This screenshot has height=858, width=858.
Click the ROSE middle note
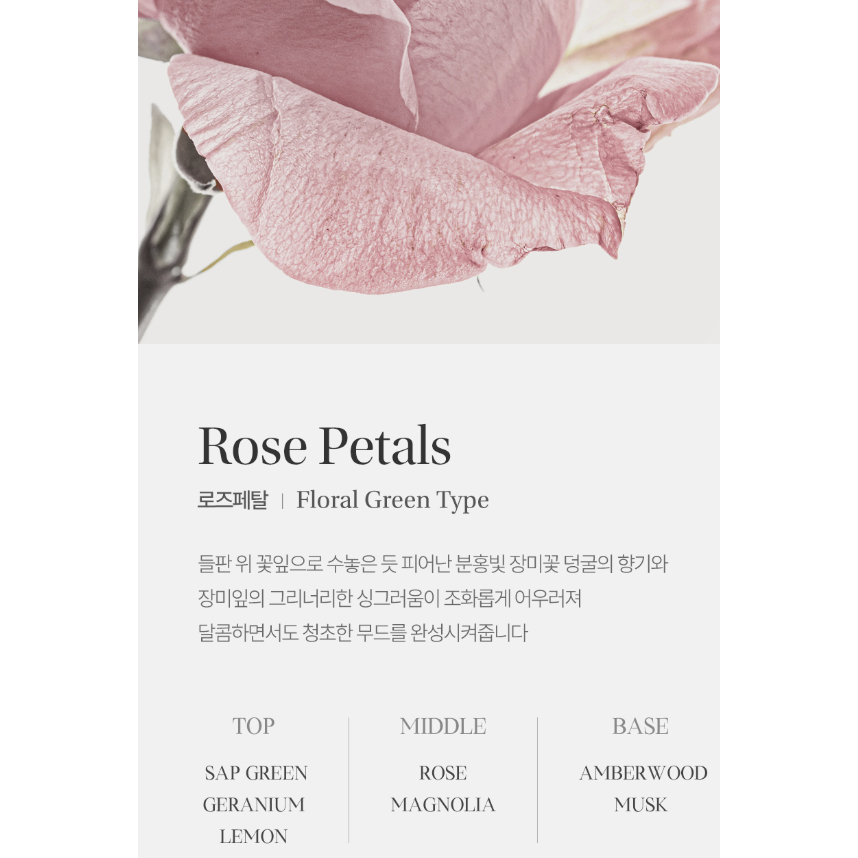(x=443, y=773)
